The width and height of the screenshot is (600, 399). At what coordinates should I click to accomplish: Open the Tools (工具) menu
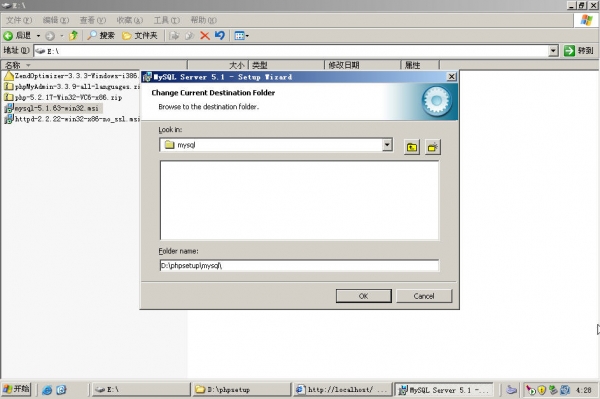click(167, 20)
